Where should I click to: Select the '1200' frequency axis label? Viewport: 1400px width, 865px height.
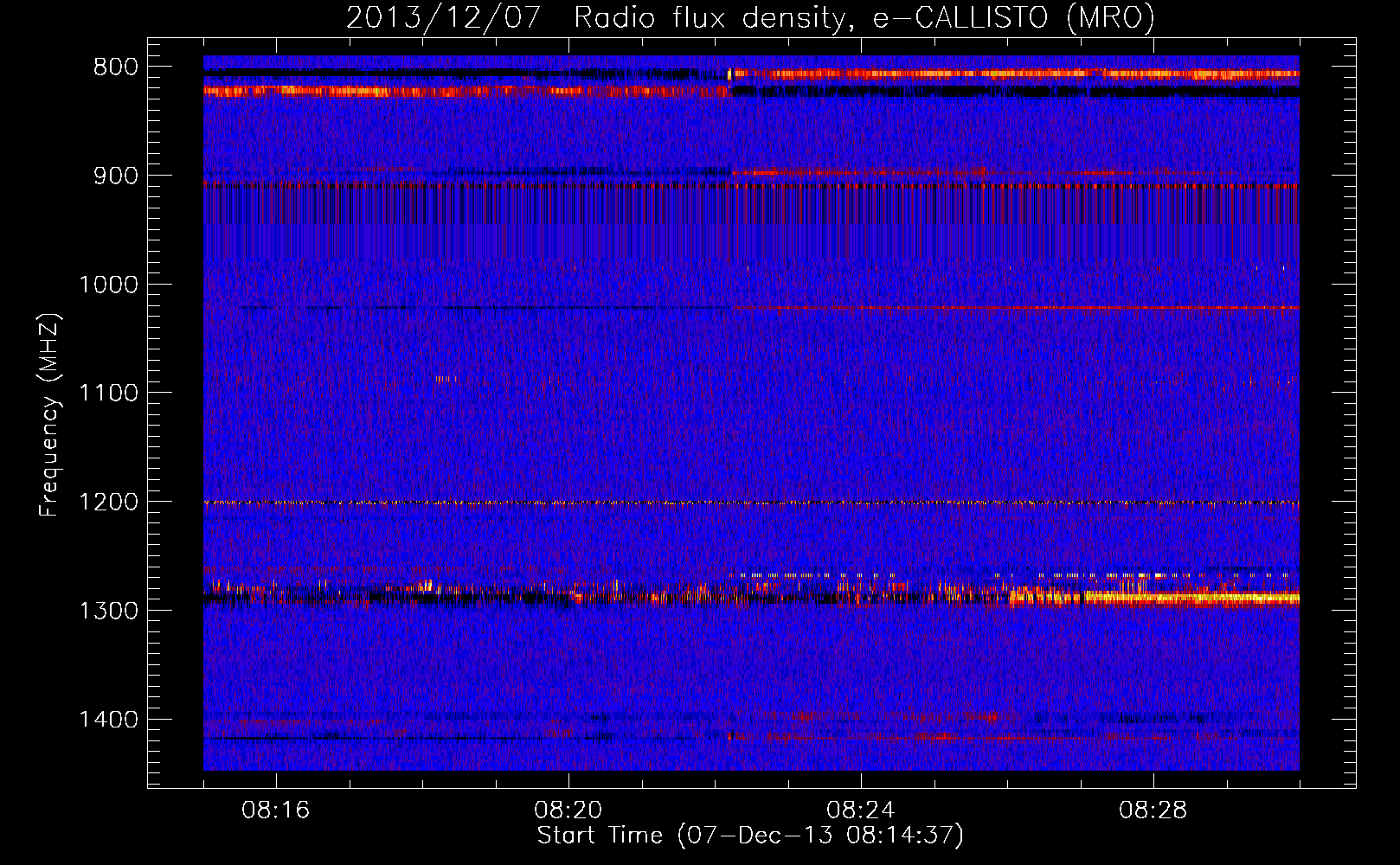tap(108, 502)
